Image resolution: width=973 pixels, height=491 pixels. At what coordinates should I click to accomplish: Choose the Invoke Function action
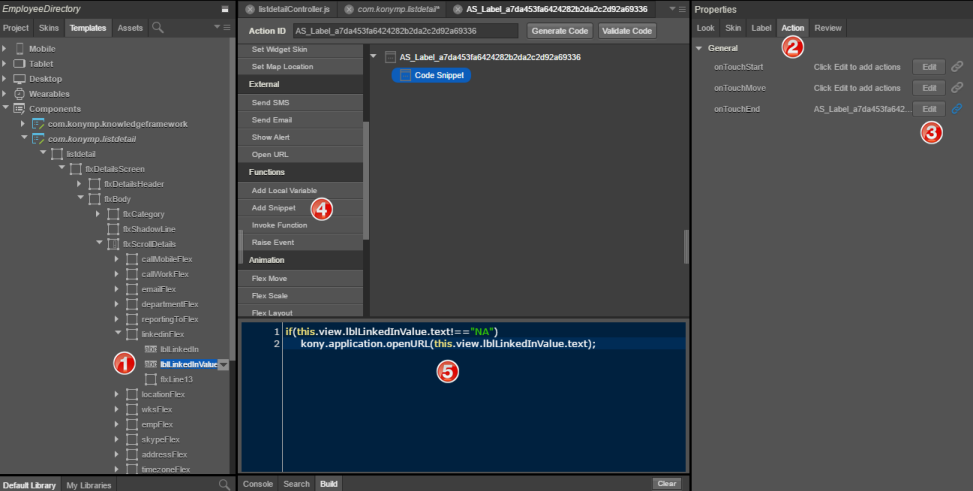(300, 225)
